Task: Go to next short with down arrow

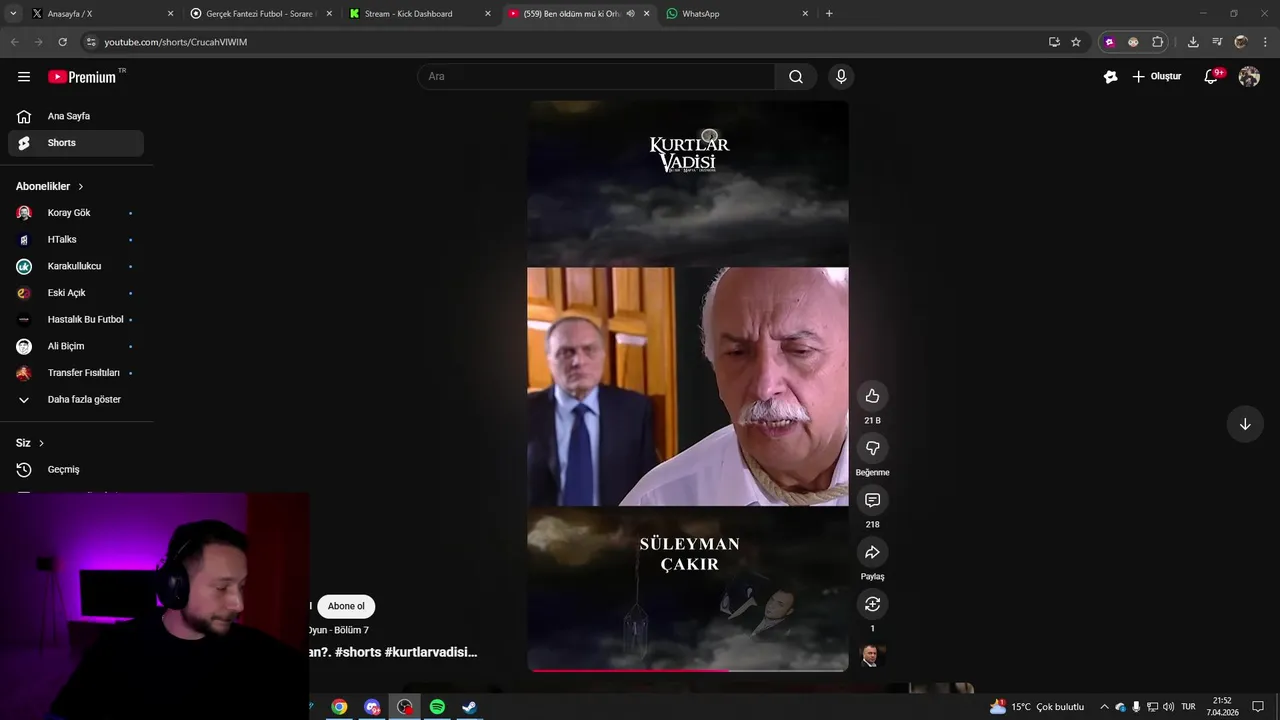Action: click(x=1245, y=424)
